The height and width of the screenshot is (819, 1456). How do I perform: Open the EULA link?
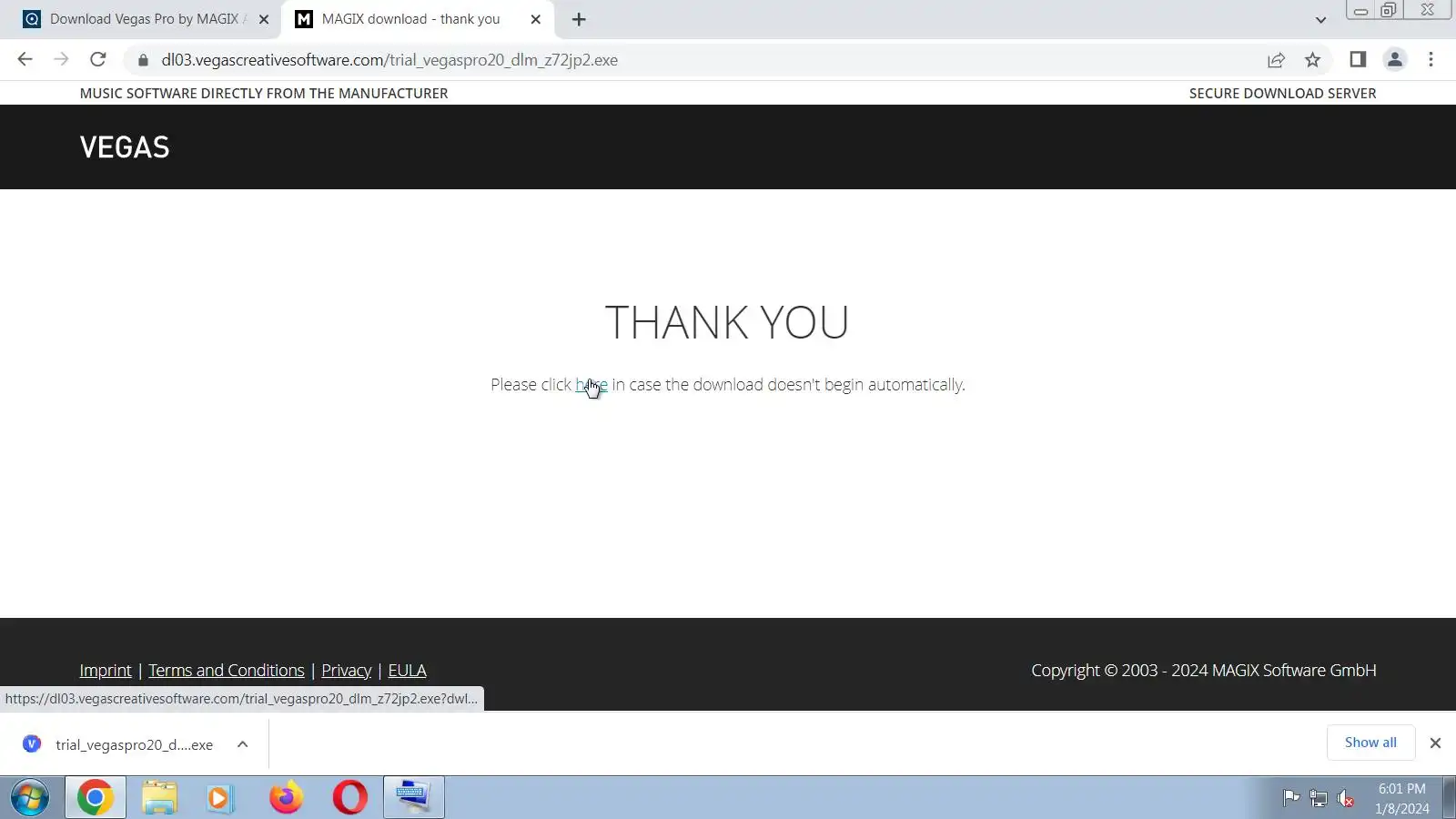click(407, 671)
